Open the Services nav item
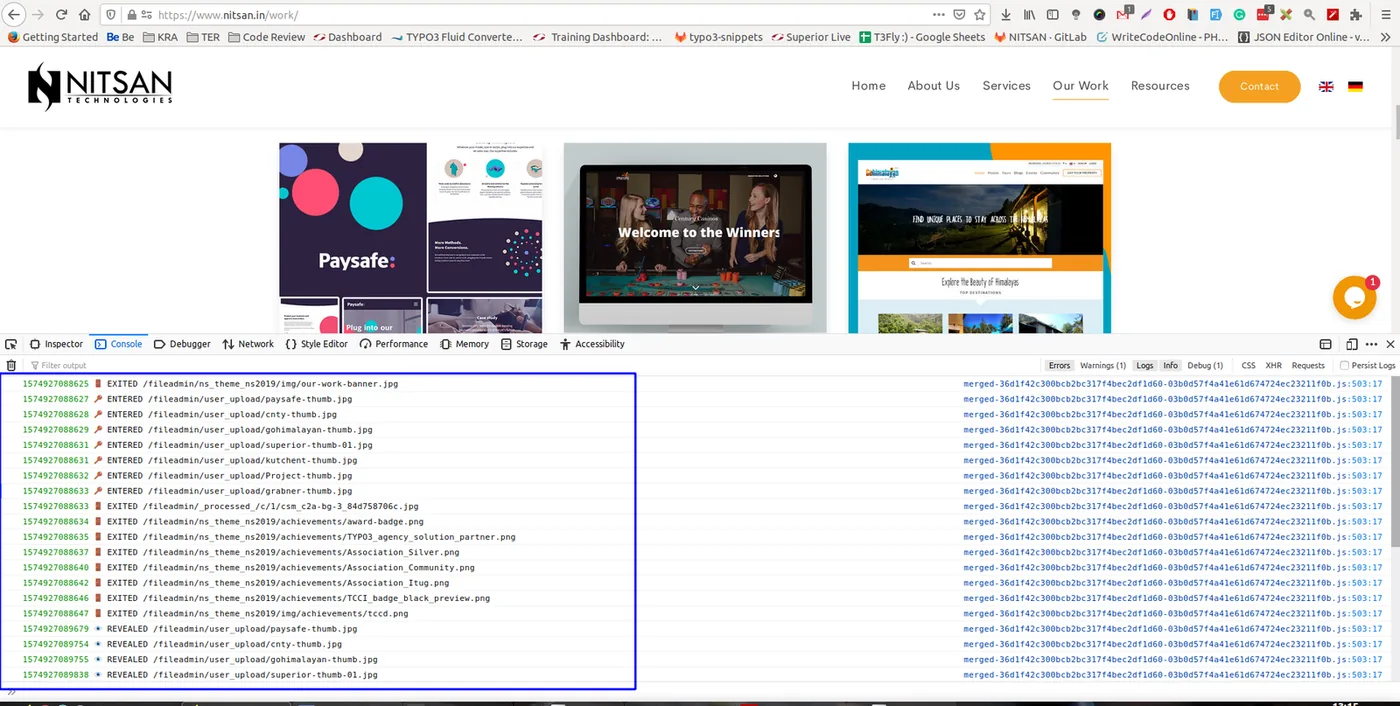 tap(1006, 86)
